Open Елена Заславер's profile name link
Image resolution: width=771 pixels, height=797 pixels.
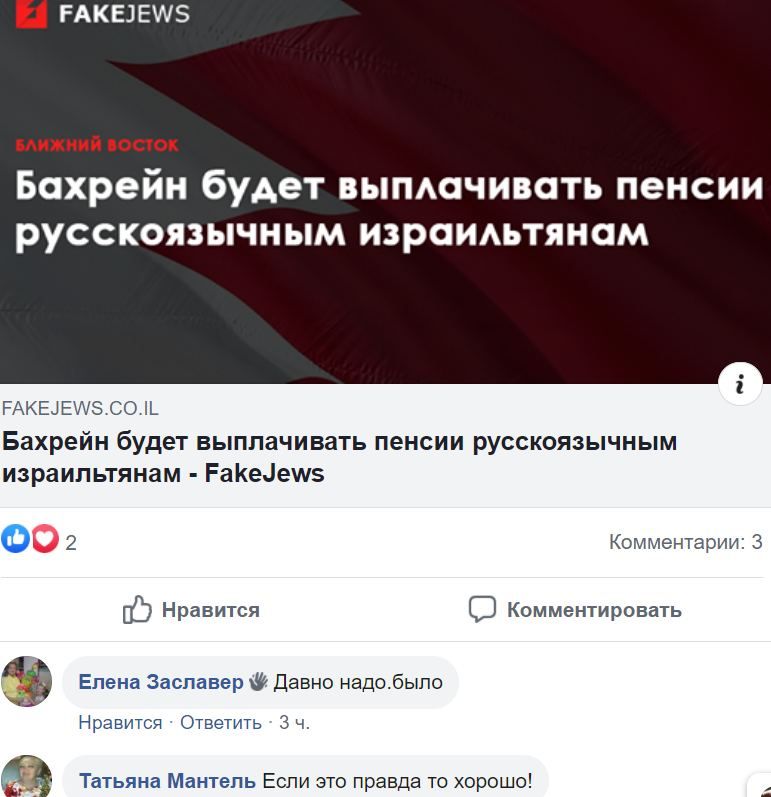click(161, 682)
